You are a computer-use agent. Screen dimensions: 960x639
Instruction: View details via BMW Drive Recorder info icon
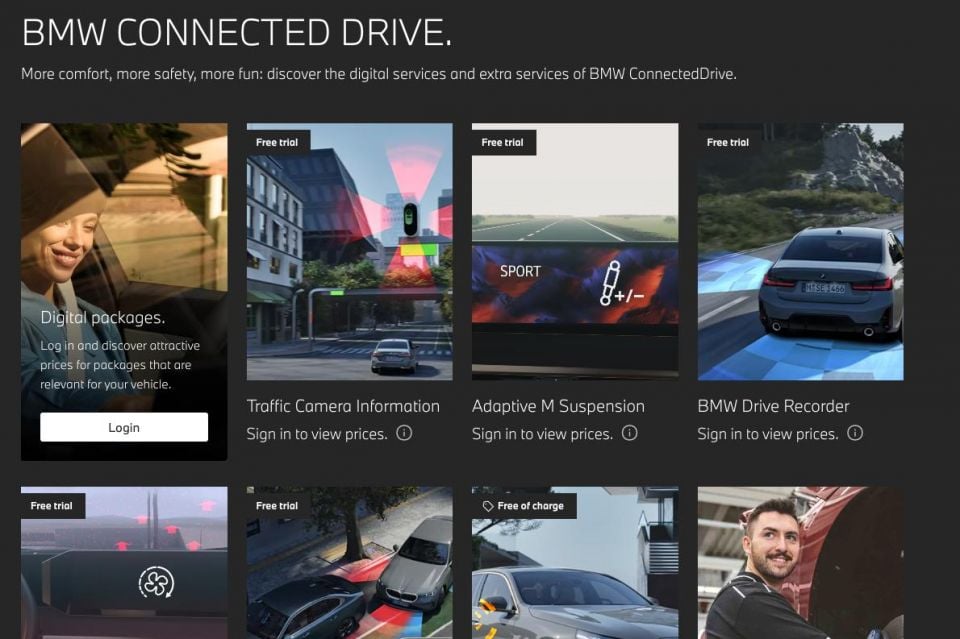click(x=855, y=434)
